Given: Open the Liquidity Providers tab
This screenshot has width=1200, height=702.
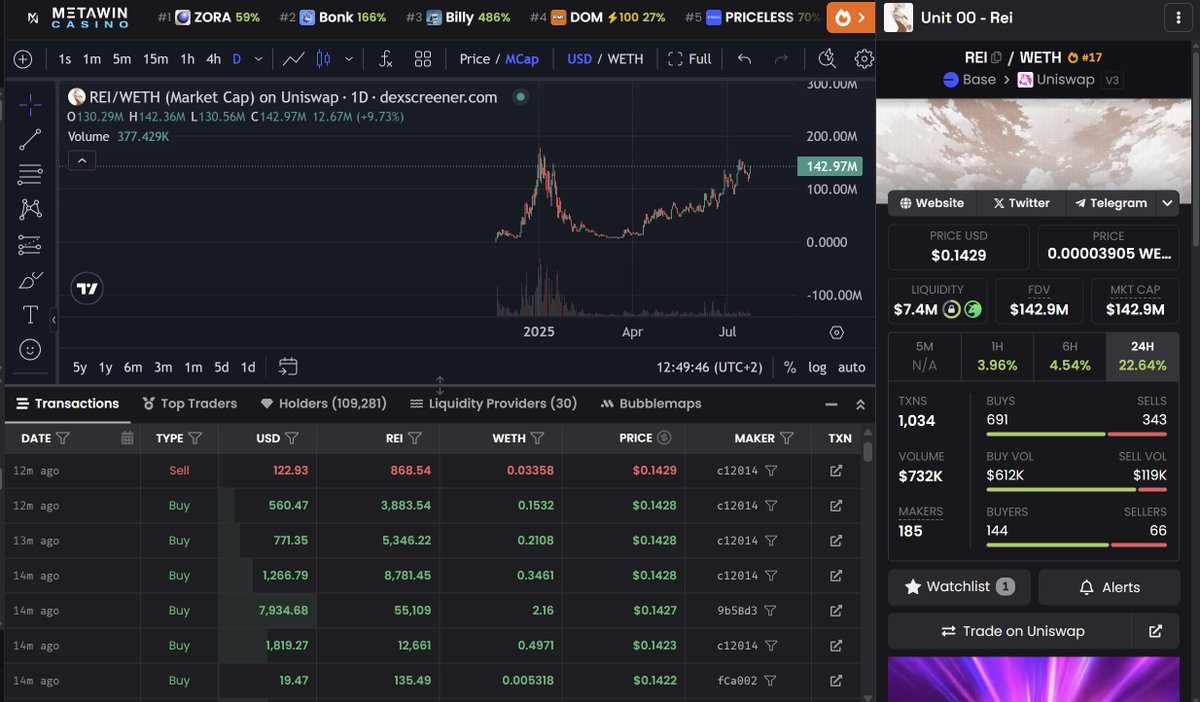Looking at the screenshot, I should (x=494, y=404).
